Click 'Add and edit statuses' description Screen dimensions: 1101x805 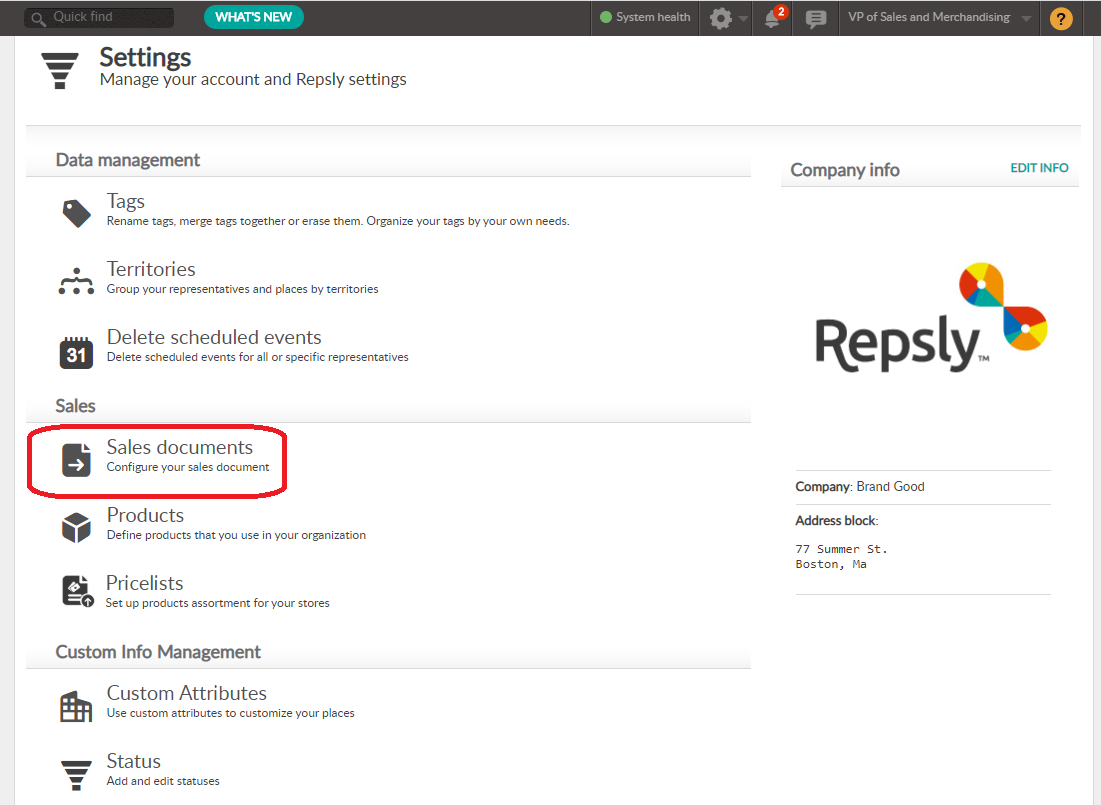[163, 781]
